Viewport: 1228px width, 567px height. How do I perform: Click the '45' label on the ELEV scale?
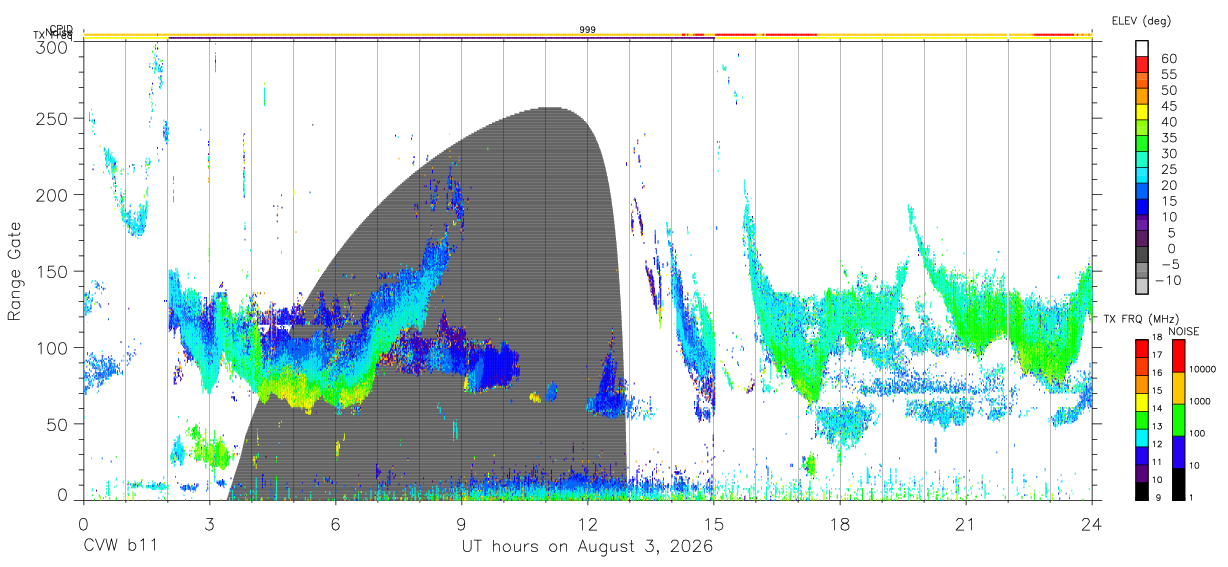pyautogui.click(x=1168, y=105)
